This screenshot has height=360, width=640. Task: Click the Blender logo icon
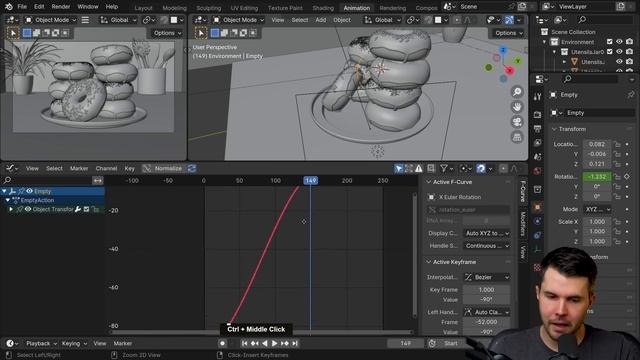click(x=9, y=7)
